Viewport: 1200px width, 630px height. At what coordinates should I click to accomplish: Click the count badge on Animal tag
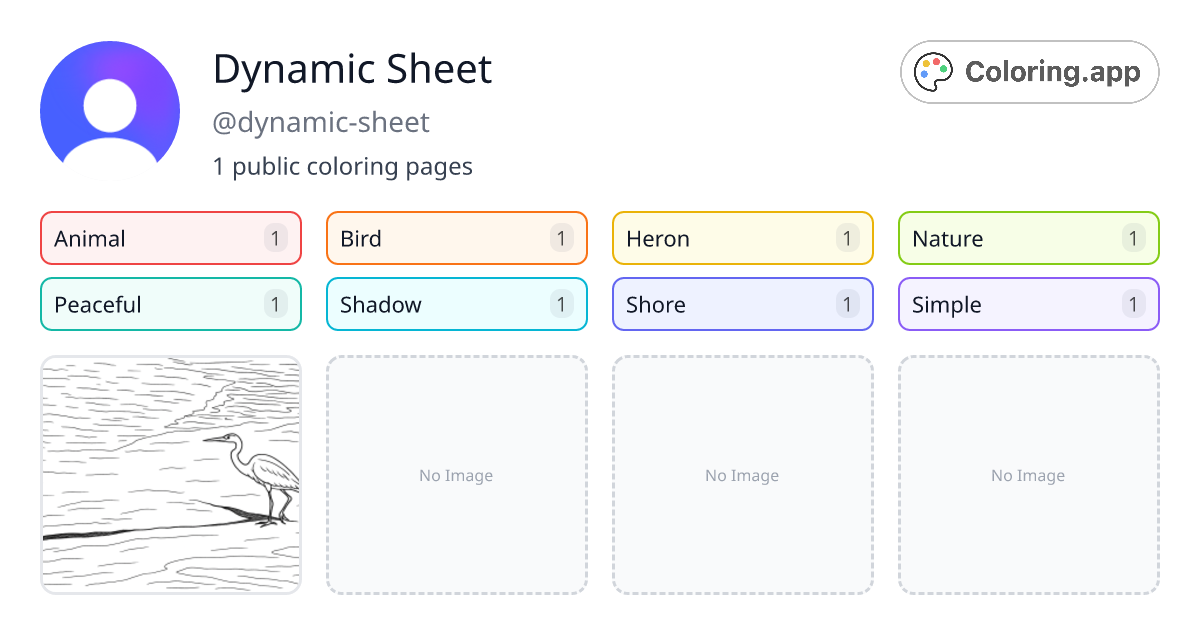[x=275, y=238]
